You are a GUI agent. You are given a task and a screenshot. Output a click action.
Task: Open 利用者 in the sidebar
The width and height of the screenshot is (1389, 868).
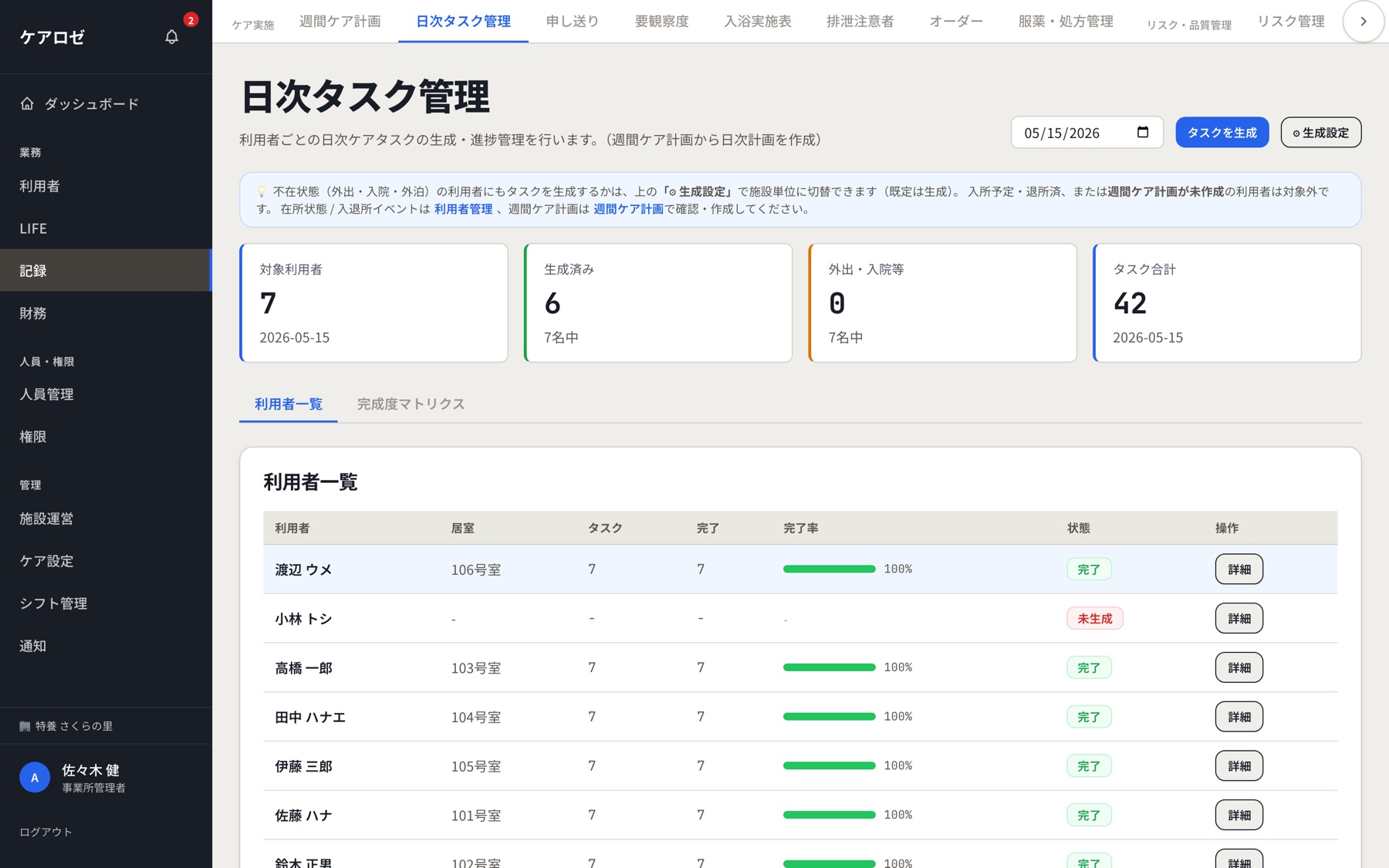[x=106, y=186]
